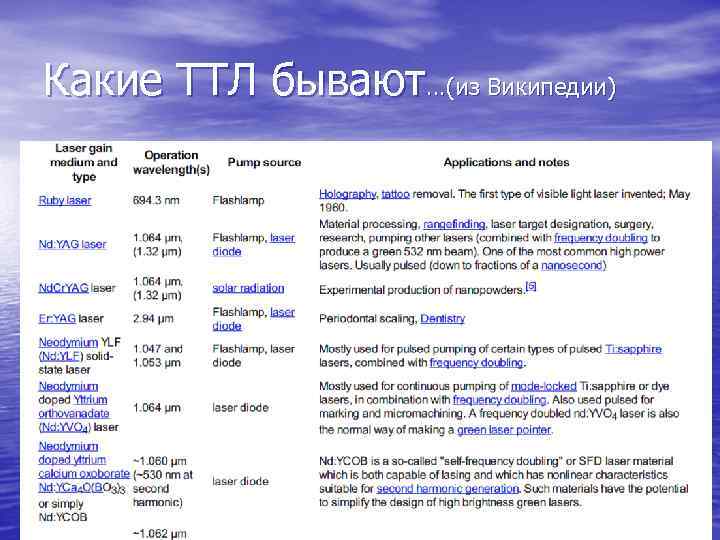The width and height of the screenshot is (720, 540).
Task: Open the (Nd:YVO4) link
Action: point(64,428)
